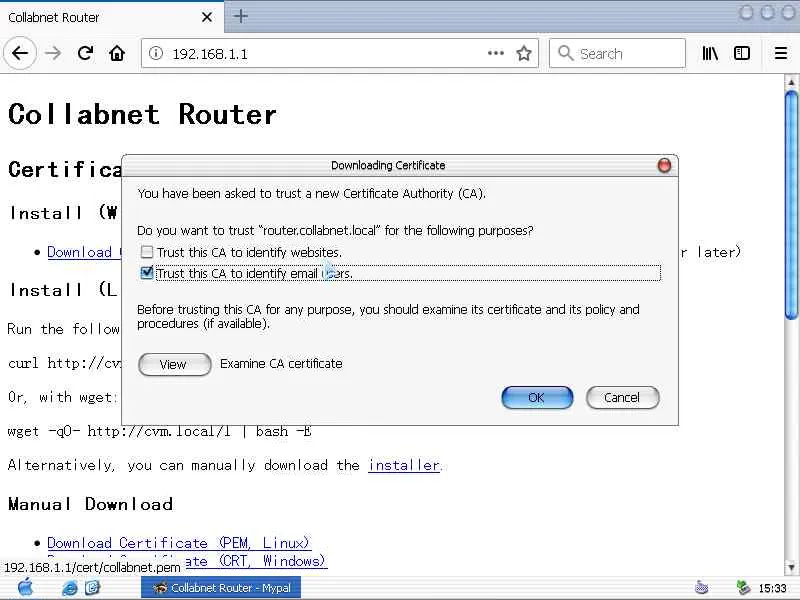Click the dialog title Downloading Certificate
Viewport: 800px width, 600px height.
[388, 165]
